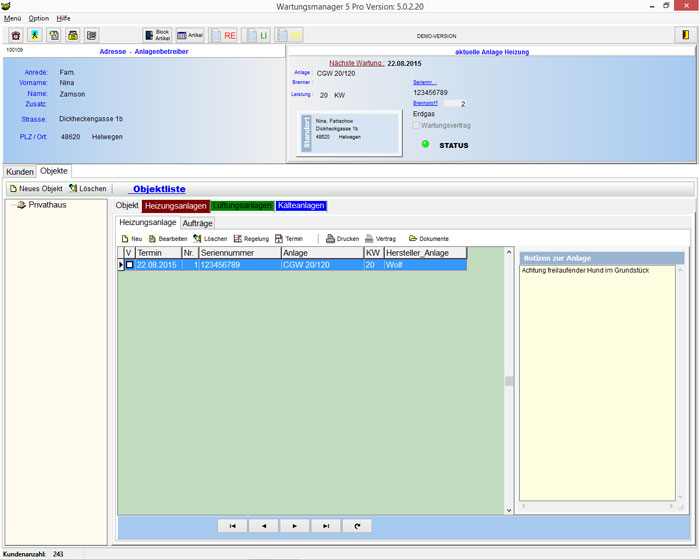Jump to last record navigation button
700x560 pixels.
tap(326, 526)
